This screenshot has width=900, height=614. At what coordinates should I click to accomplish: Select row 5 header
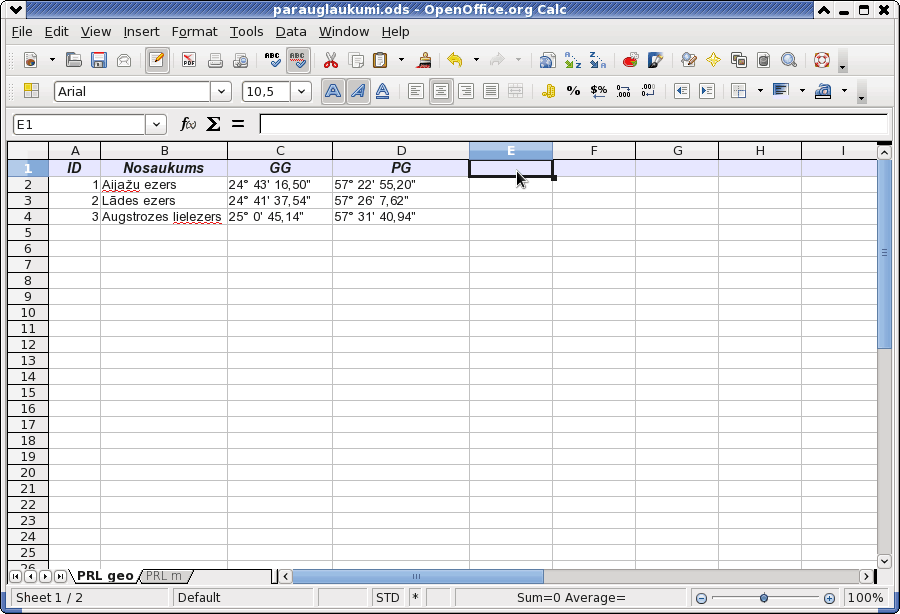pyautogui.click(x=28, y=232)
